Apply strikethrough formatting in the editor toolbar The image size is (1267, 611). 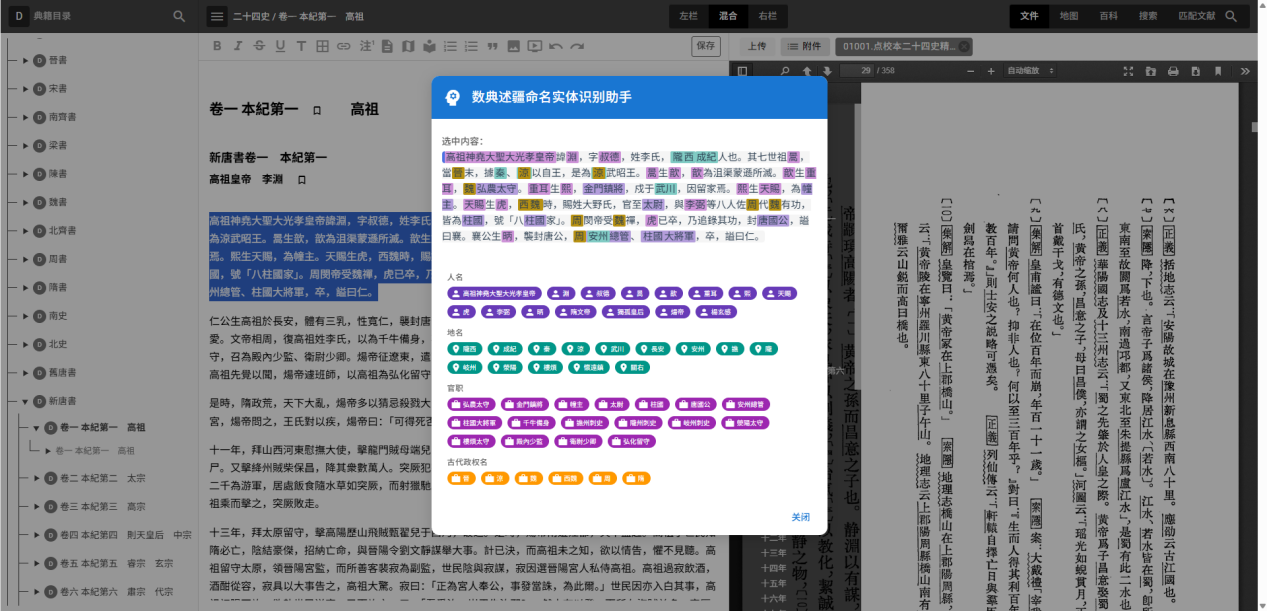tap(258, 46)
